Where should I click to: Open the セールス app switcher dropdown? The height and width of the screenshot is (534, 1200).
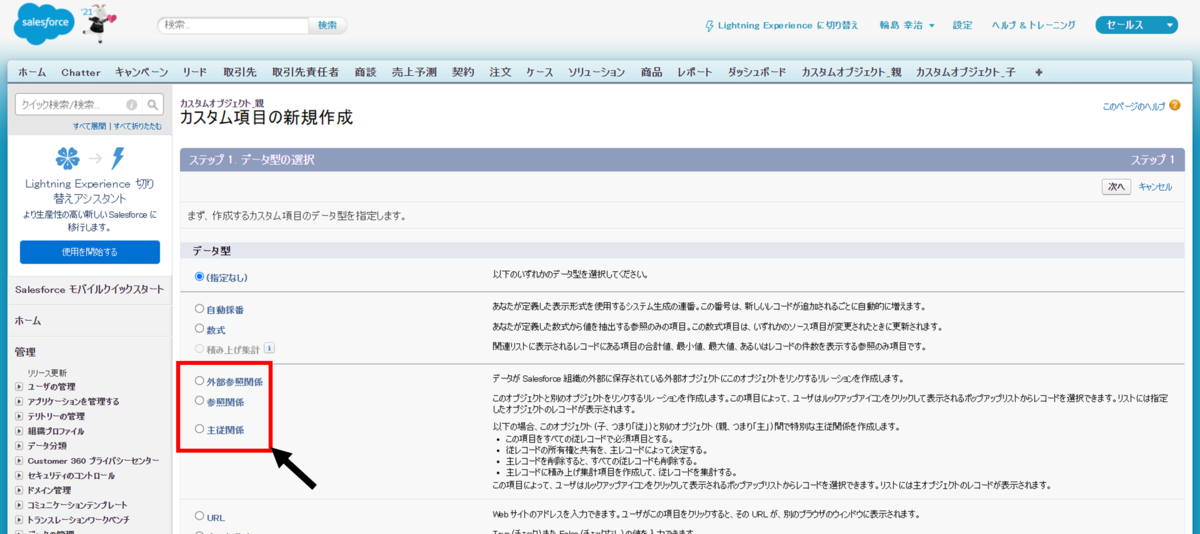1138,25
